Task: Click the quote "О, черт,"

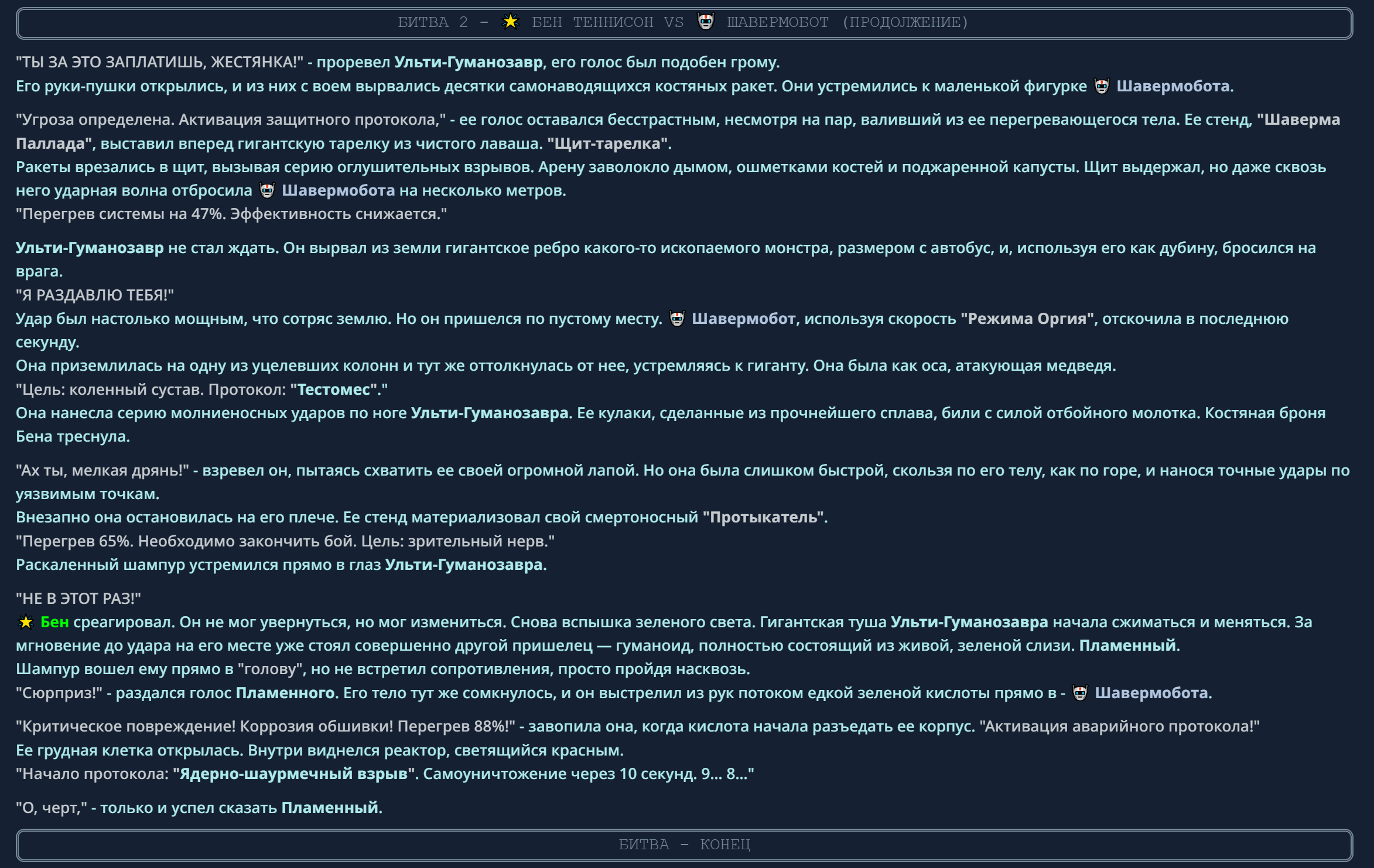Action: click(x=52, y=808)
